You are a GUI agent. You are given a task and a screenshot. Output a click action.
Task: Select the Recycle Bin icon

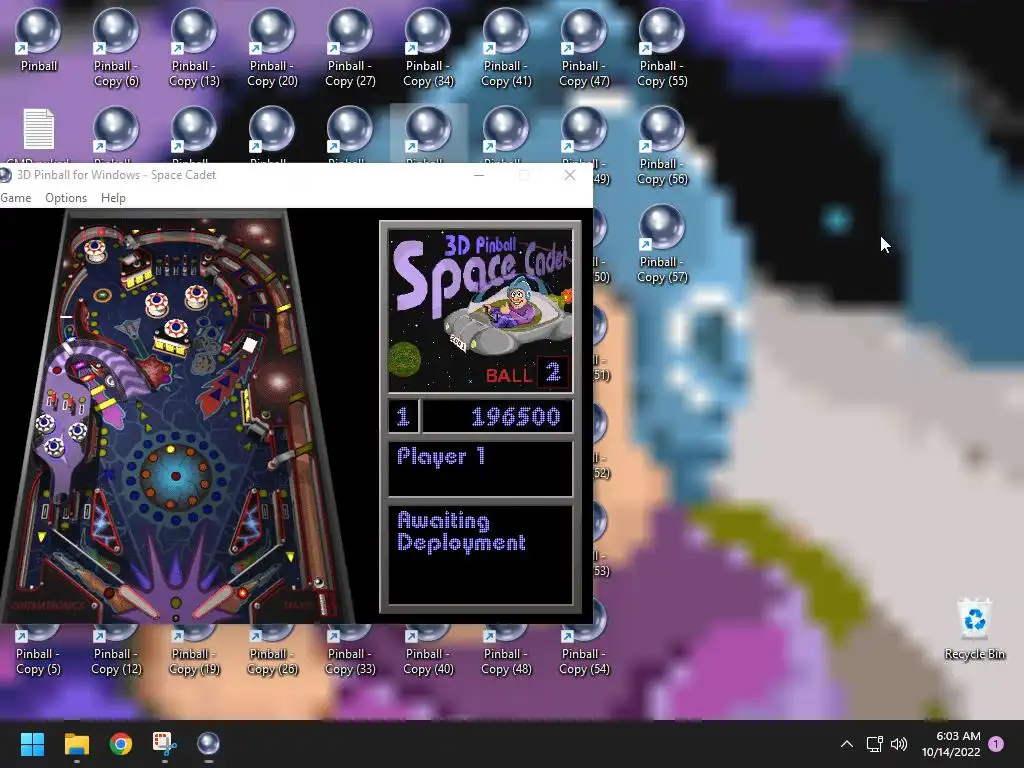click(x=974, y=630)
